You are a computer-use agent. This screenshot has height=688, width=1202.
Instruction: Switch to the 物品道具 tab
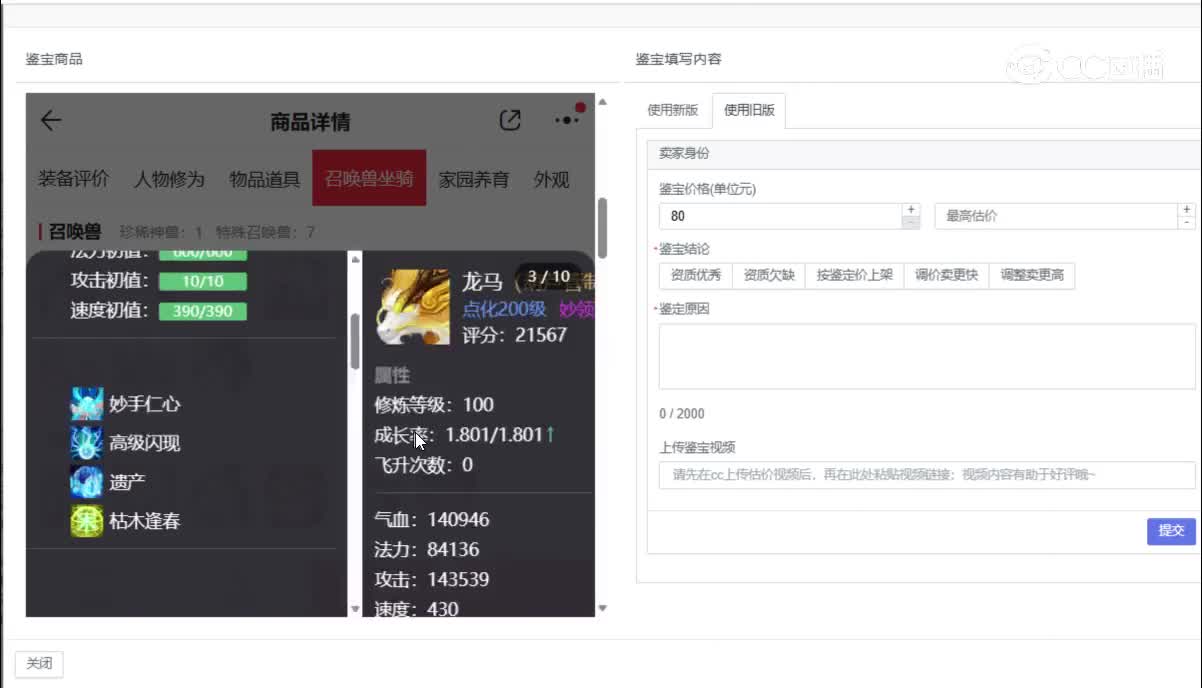[x=265, y=179]
